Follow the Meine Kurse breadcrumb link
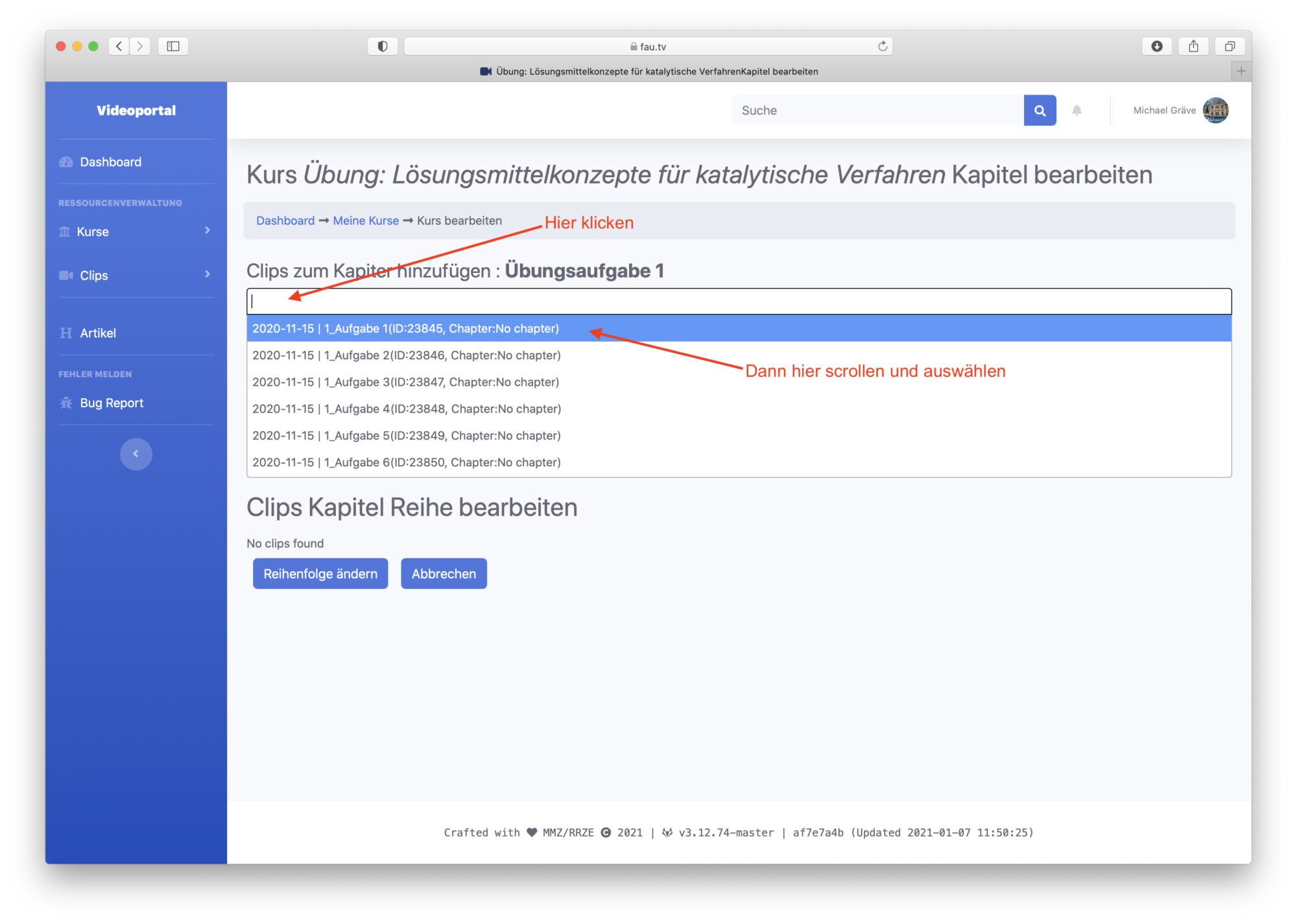This screenshot has height=924, width=1297. coord(366,220)
